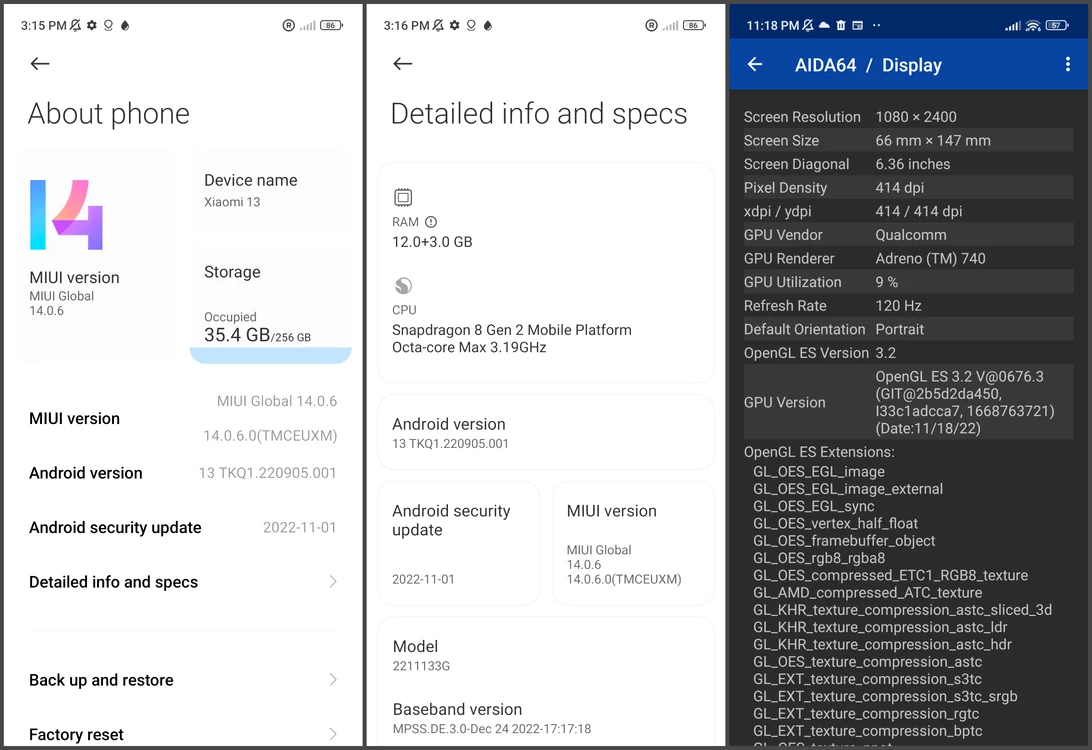Tap the MIUI 14 logo
1092x750 pixels.
click(66, 214)
